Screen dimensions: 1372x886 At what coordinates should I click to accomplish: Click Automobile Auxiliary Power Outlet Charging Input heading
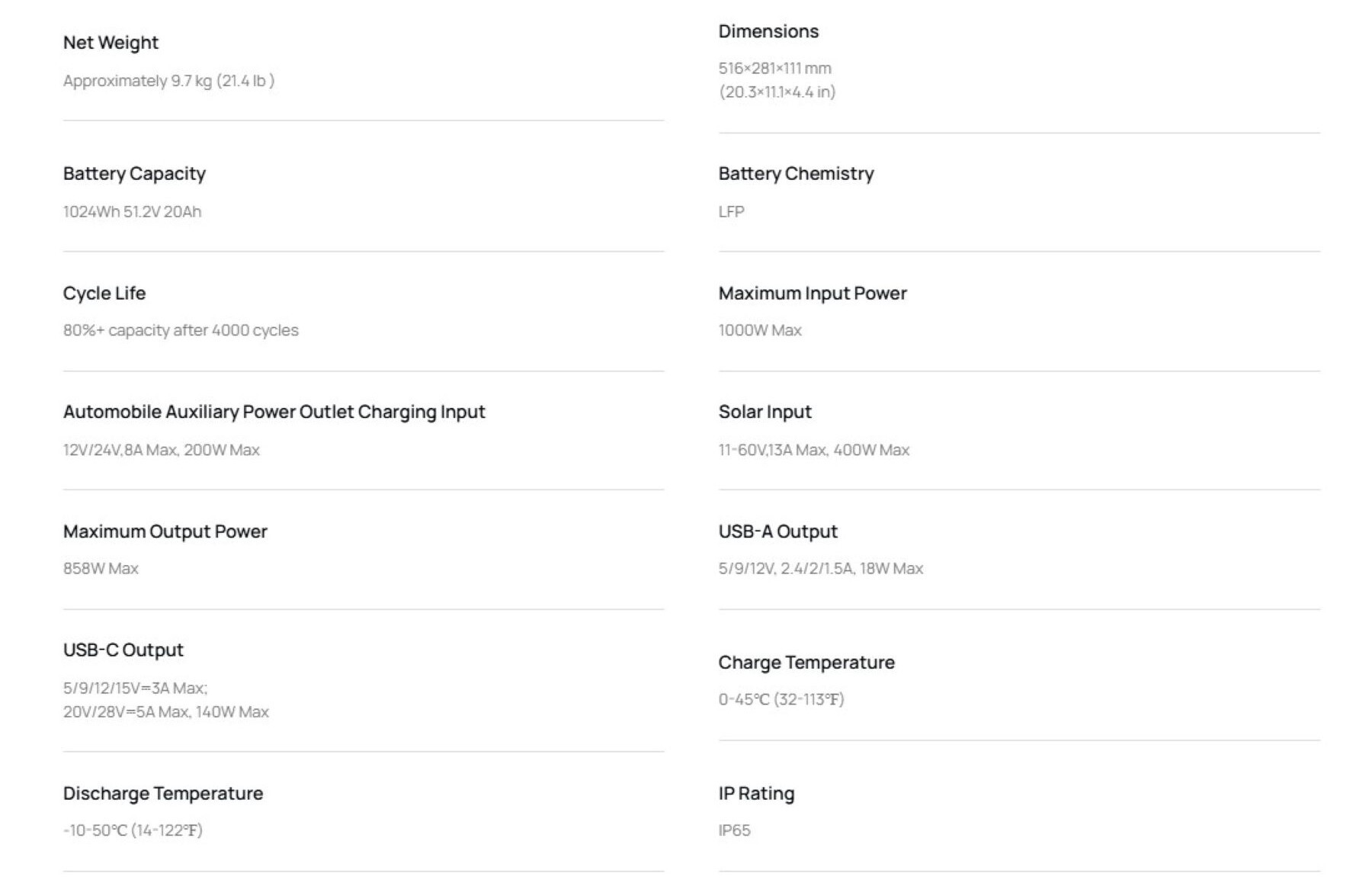tap(274, 413)
